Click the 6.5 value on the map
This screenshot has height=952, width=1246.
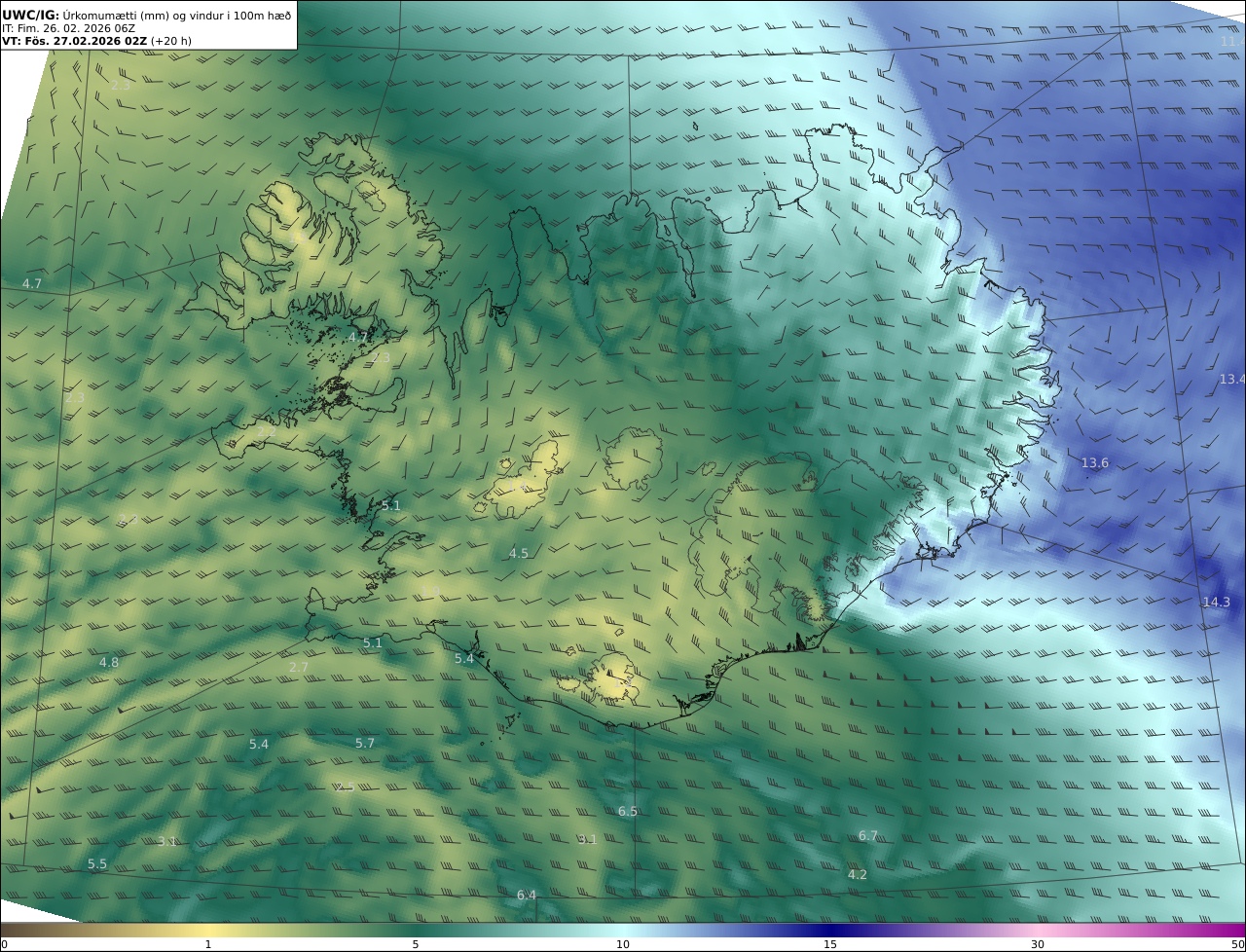[628, 811]
